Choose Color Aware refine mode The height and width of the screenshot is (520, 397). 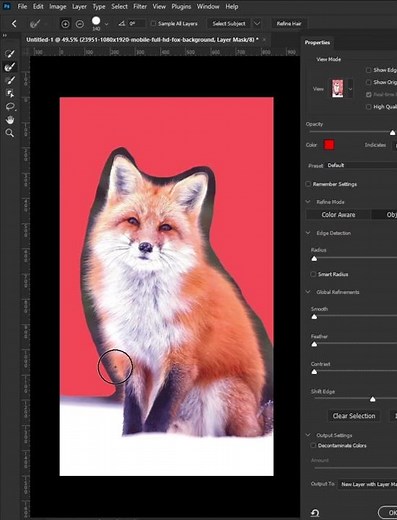338,215
